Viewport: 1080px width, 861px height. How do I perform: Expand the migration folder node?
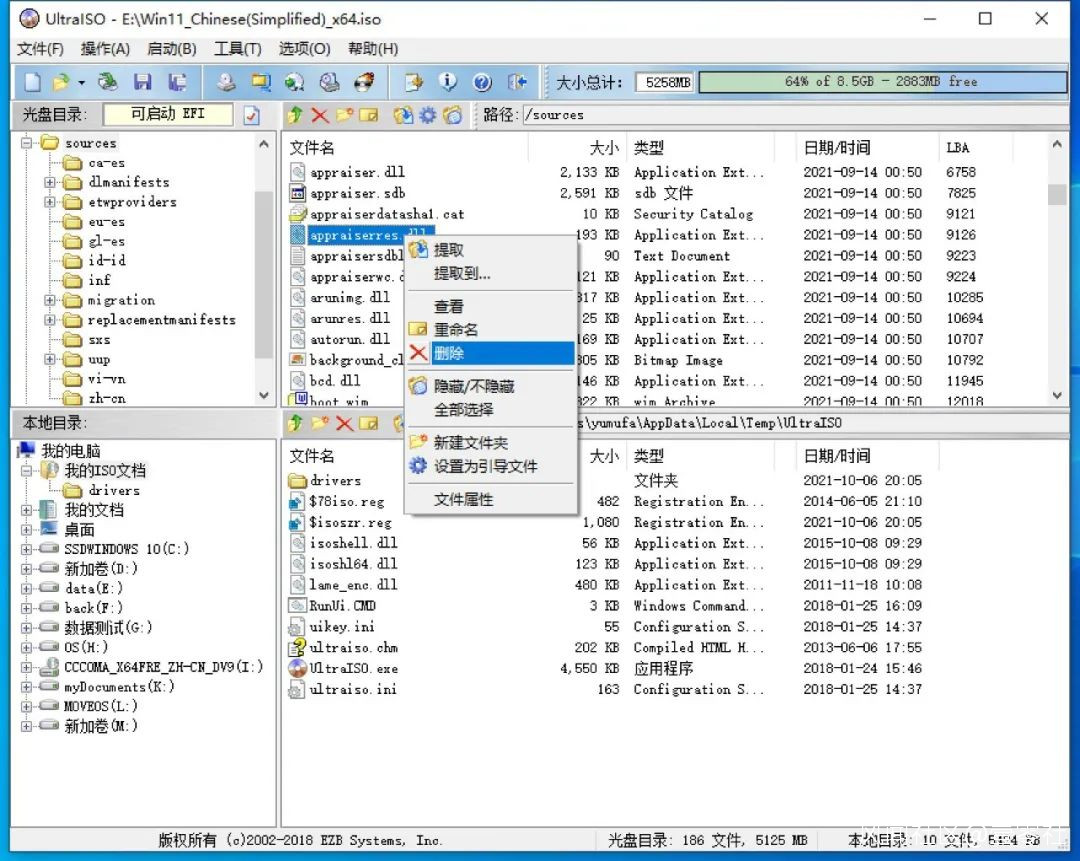[x=50, y=300]
